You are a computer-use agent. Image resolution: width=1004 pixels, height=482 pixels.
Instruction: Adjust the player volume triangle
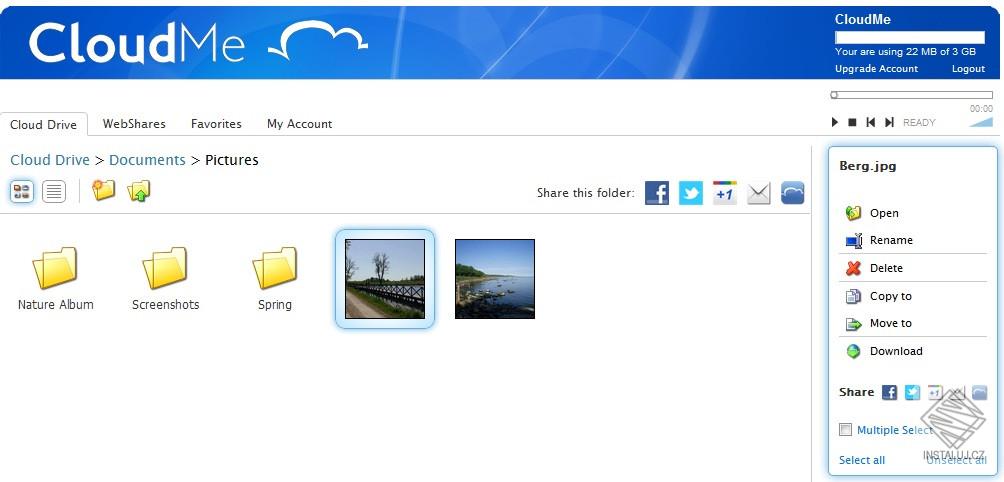pos(981,122)
